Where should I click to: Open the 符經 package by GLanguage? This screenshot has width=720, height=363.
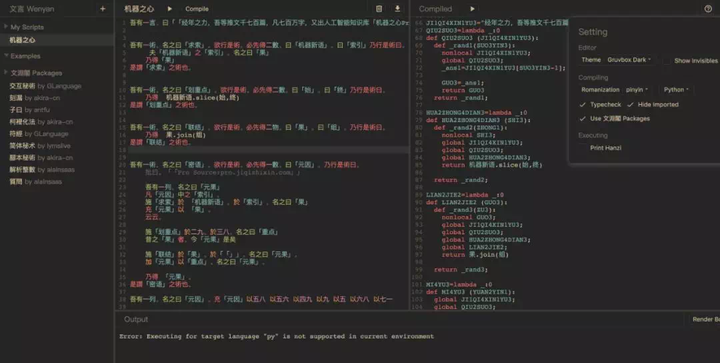pos(39,134)
